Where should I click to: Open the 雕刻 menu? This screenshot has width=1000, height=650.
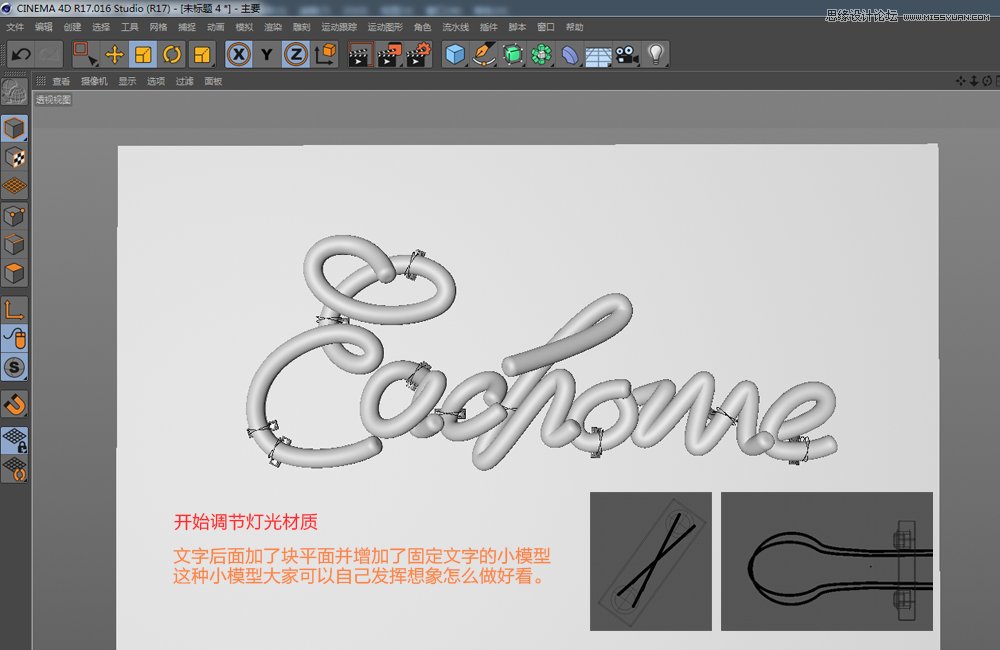(x=302, y=27)
